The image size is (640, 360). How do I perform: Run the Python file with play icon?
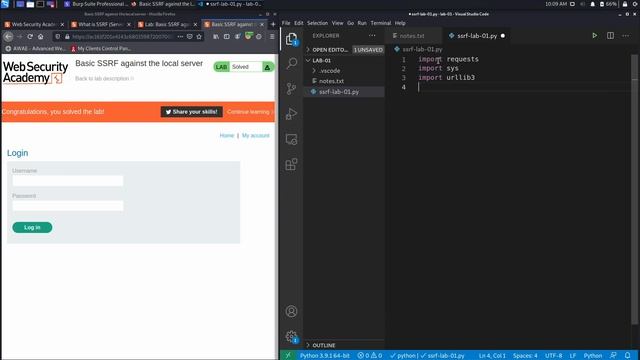coord(595,36)
